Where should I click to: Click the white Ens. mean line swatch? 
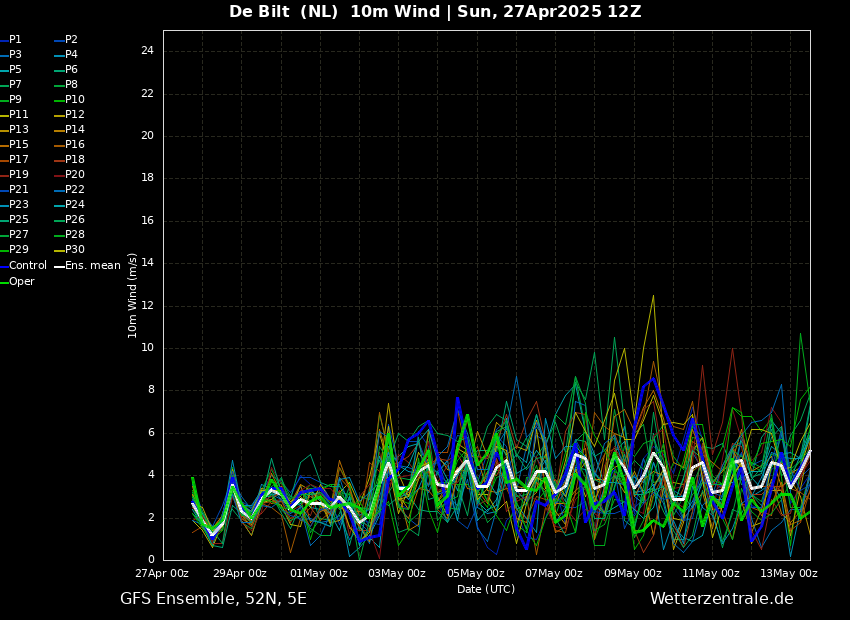pyautogui.click(x=59, y=266)
